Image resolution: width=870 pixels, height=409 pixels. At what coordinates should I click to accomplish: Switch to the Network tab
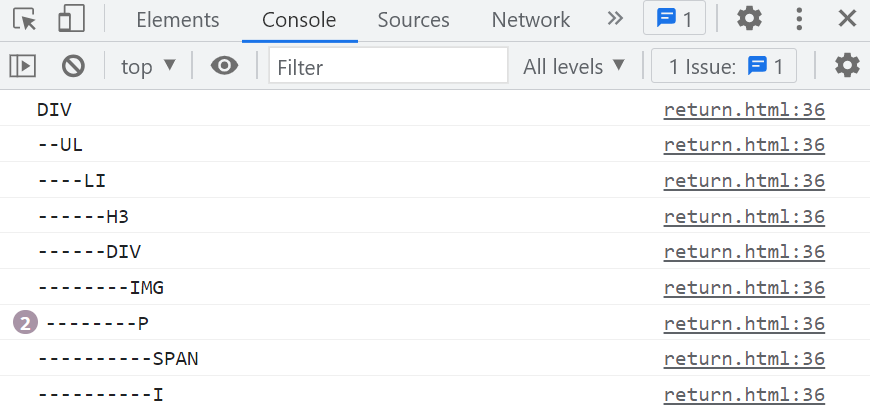point(530,20)
